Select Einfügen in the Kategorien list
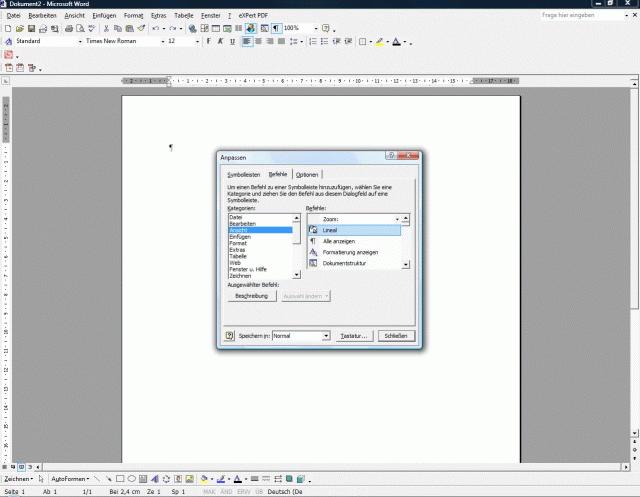The width and height of the screenshot is (640, 497). pos(260,237)
